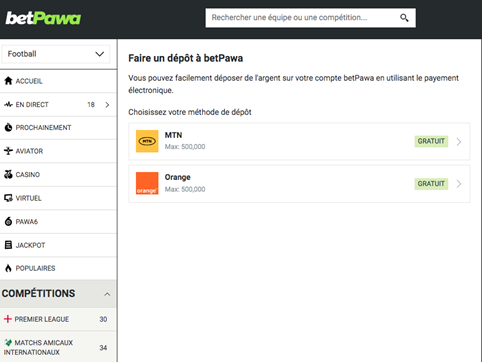
Task: Open the VIRTUEL section
Action: click(x=58, y=198)
